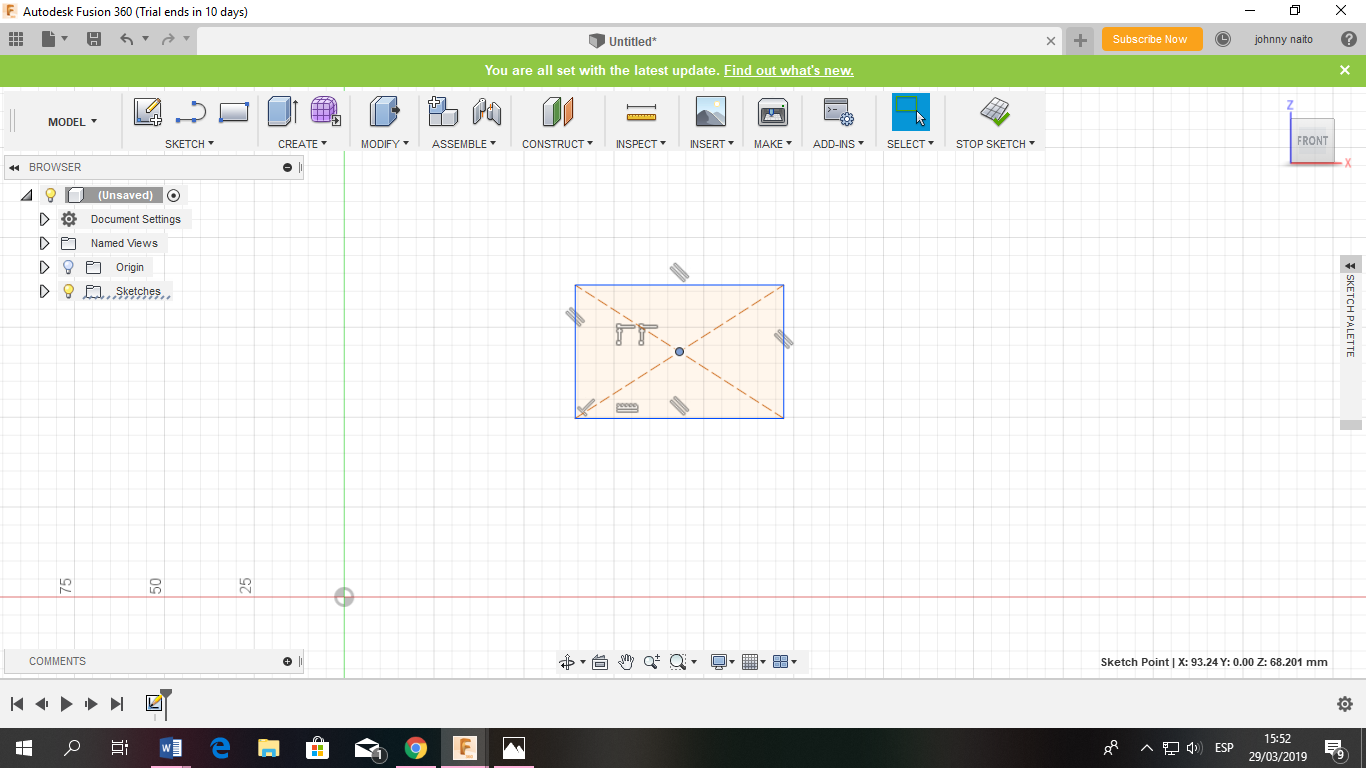The image size is (1366, 768).
Task: Dismiss the green update notification banner
Action: [1345, 70]
